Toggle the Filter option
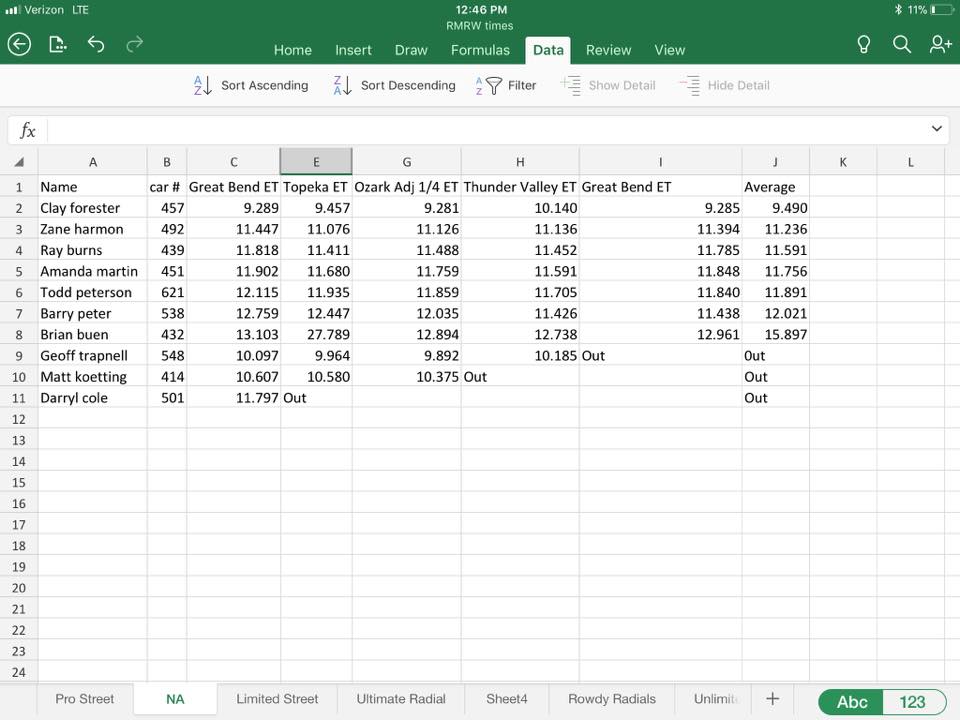 tap(507, 86)
